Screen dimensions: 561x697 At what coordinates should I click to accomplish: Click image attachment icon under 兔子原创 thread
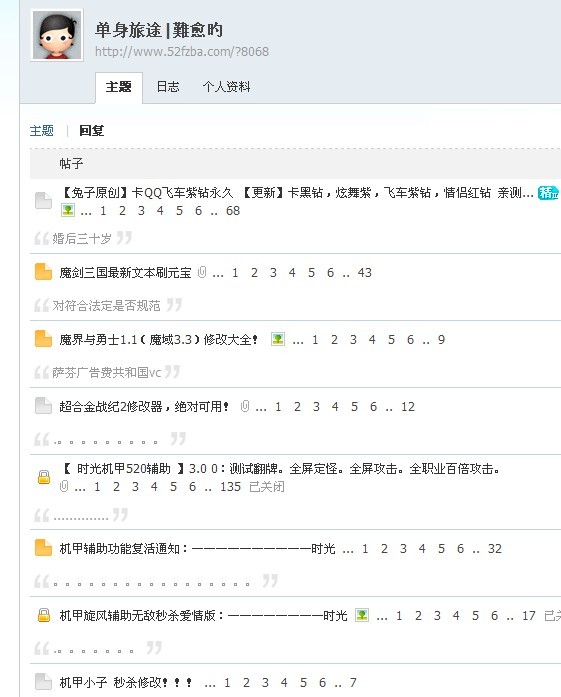coord(68,210)
